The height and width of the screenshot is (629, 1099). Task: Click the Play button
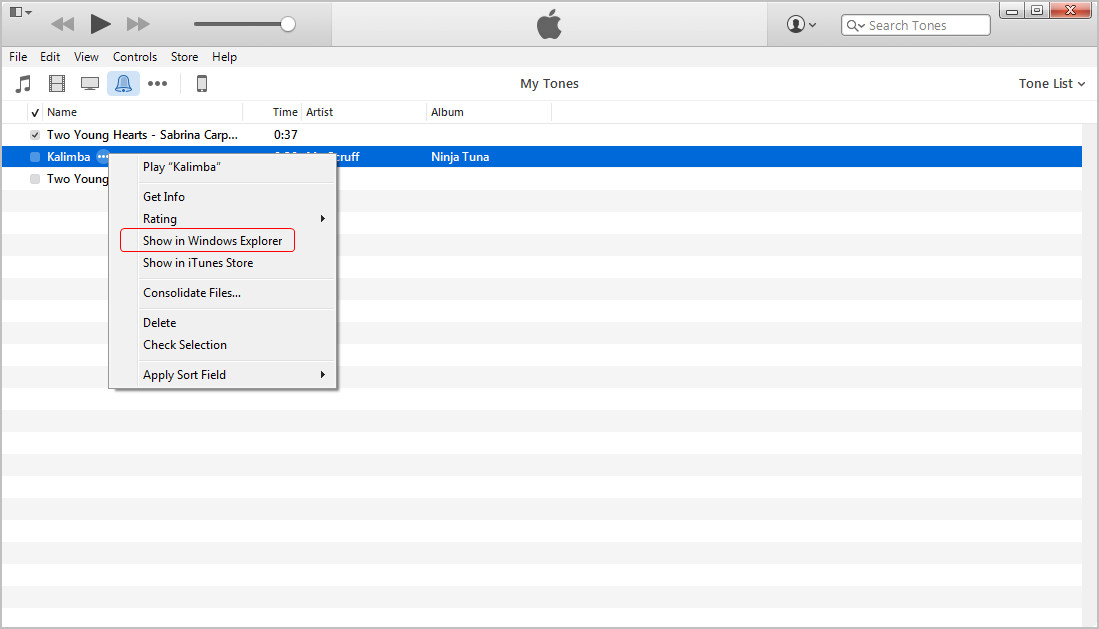[100, 25]
